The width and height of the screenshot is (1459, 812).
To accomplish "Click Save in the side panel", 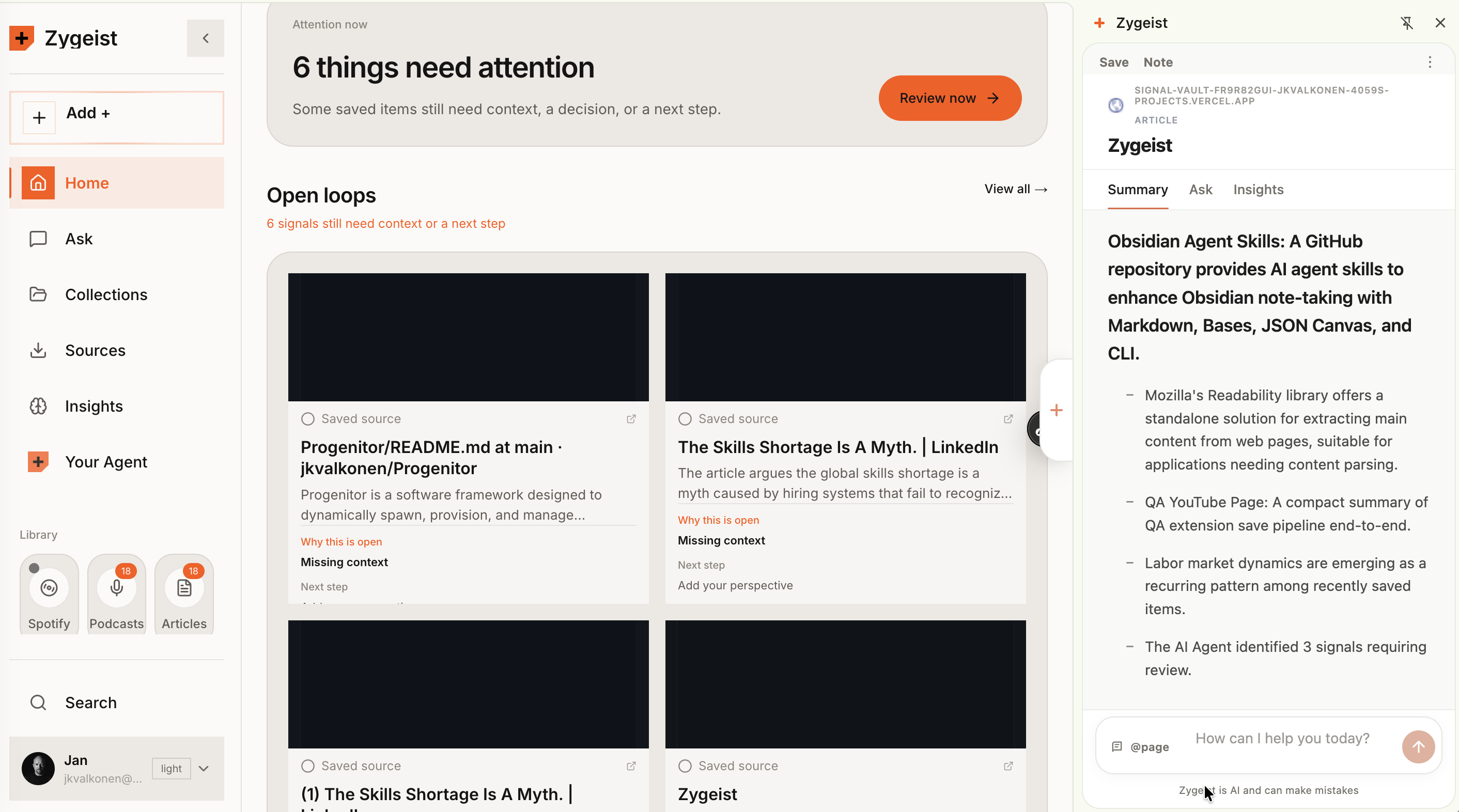I will (1114, 63).
